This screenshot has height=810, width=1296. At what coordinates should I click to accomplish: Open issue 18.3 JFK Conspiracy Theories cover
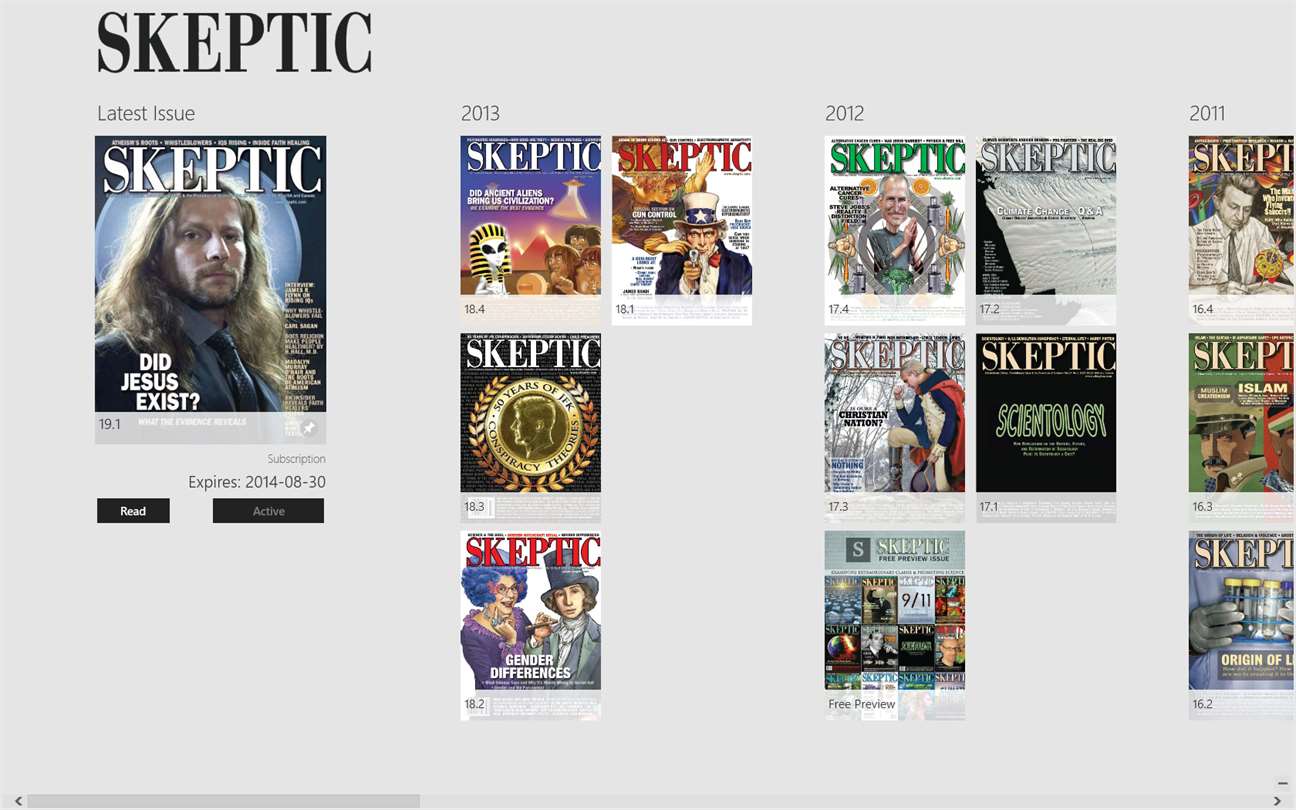click(531, 427)
